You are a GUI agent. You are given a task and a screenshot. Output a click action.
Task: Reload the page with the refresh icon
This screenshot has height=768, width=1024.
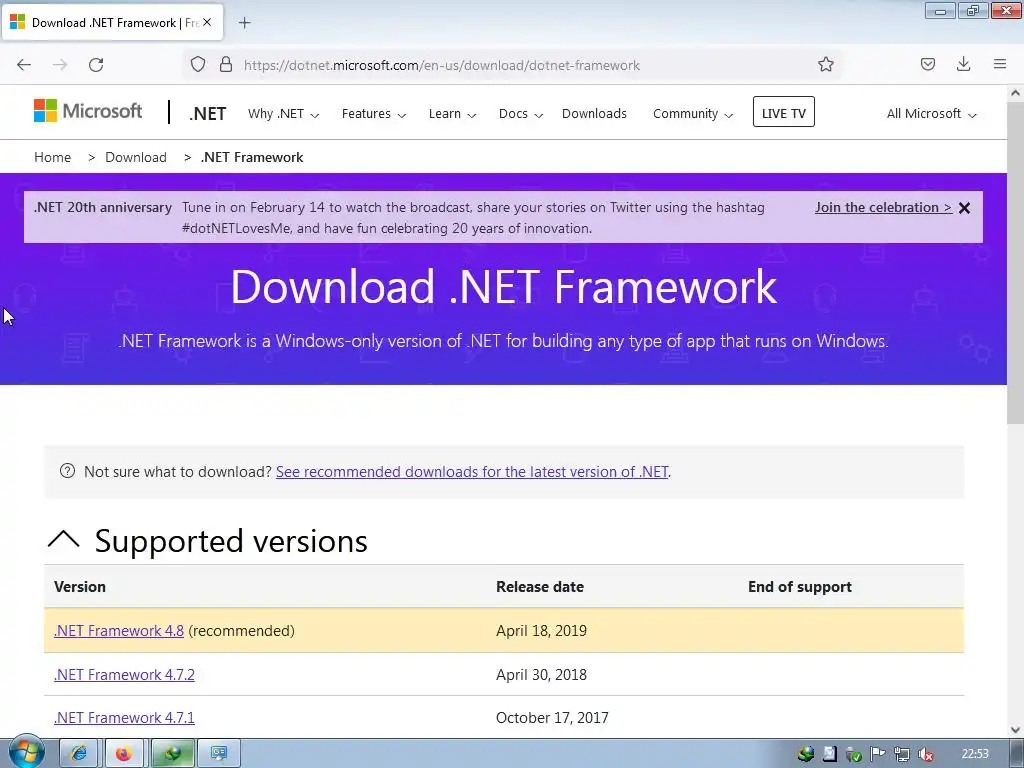point(96,65)
